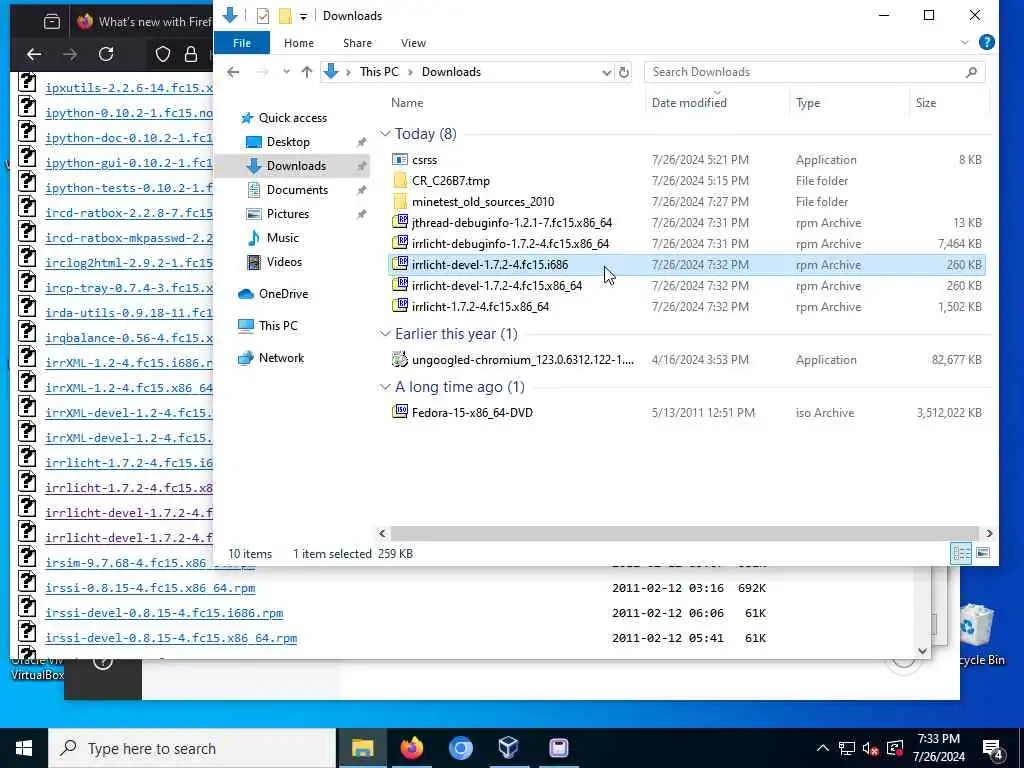This screenshot has height=768, width=1024.
Task: Collapse the A long time ago group
Action: click(385, 387)
